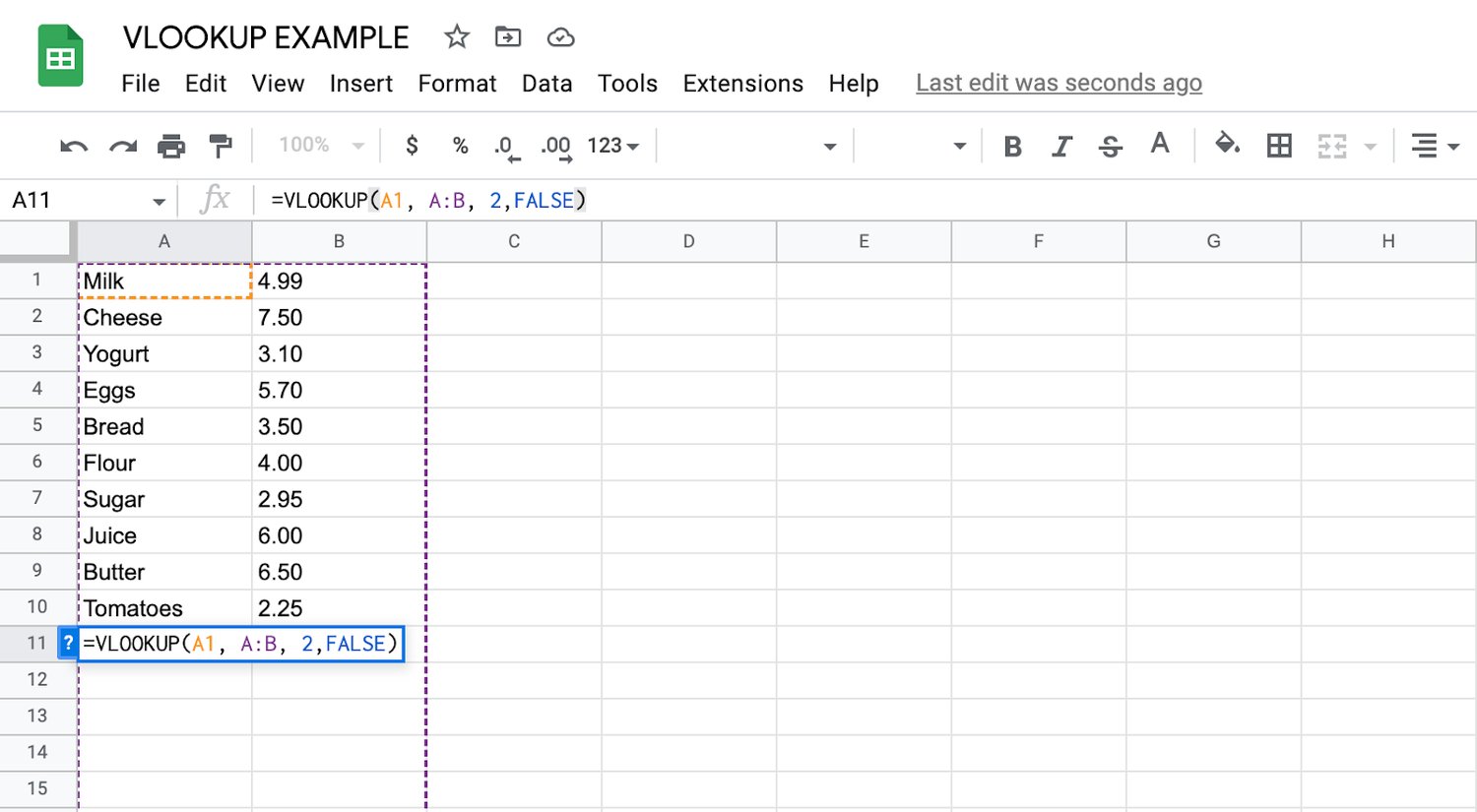Open the Extensions menu
The width and height of the screenshot is (1477, 812).
coord(742,84)
